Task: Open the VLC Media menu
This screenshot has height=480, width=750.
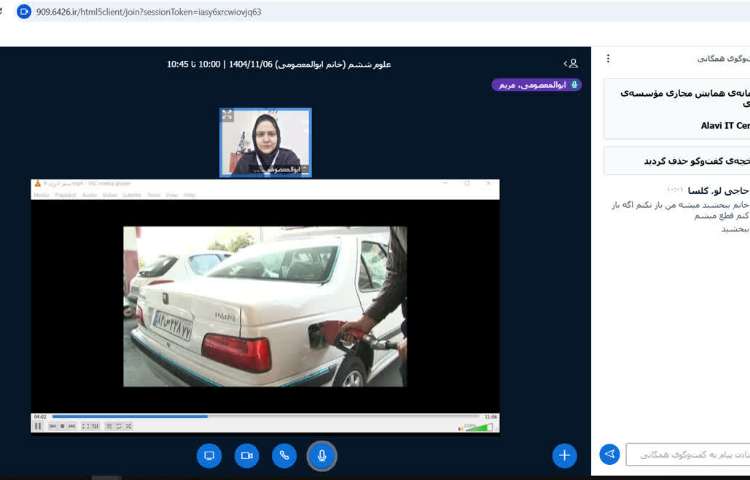Action: click(41, 195)
